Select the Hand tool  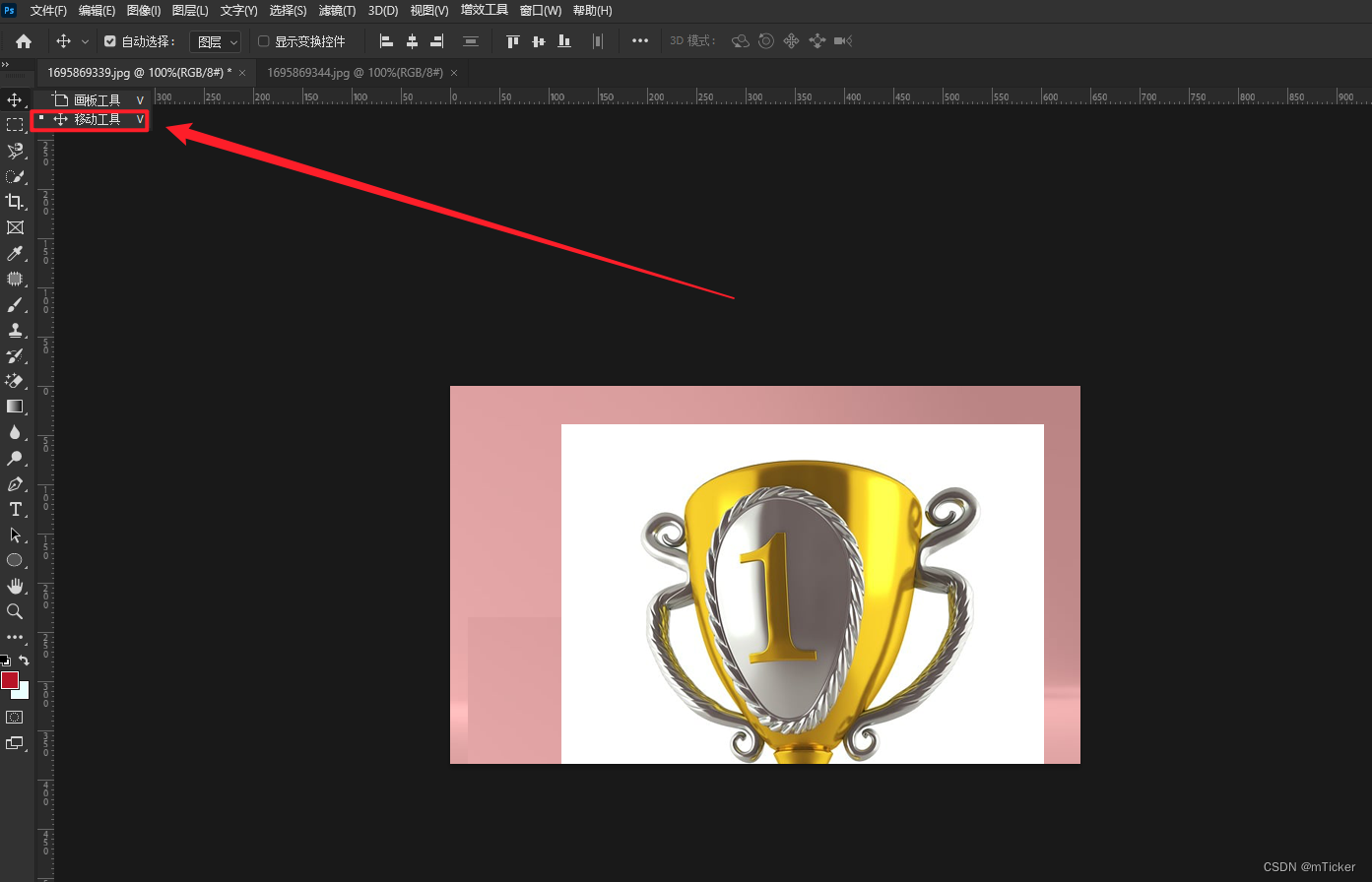15,586
